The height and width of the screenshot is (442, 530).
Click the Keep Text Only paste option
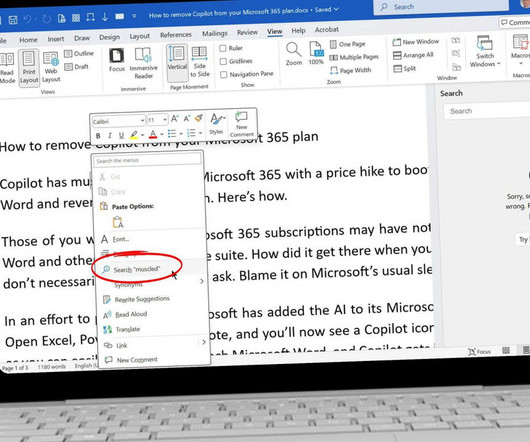118,222
